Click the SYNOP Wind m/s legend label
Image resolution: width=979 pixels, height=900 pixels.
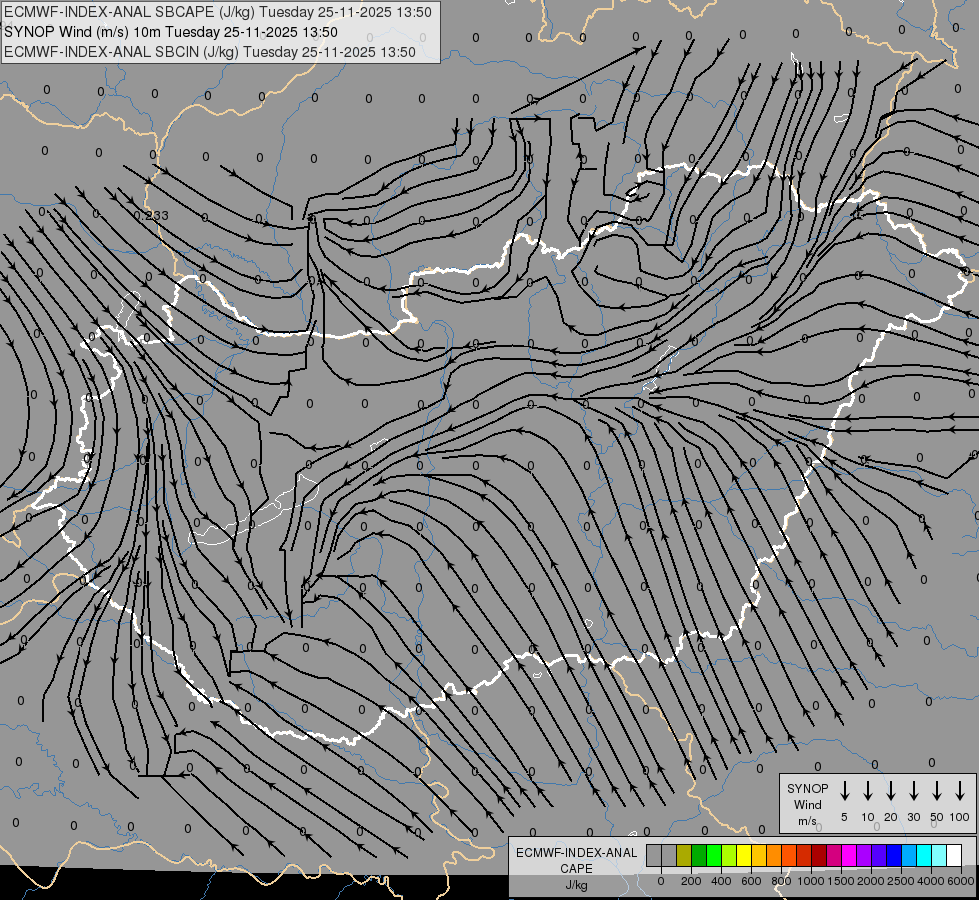click(x=807, y=804)
